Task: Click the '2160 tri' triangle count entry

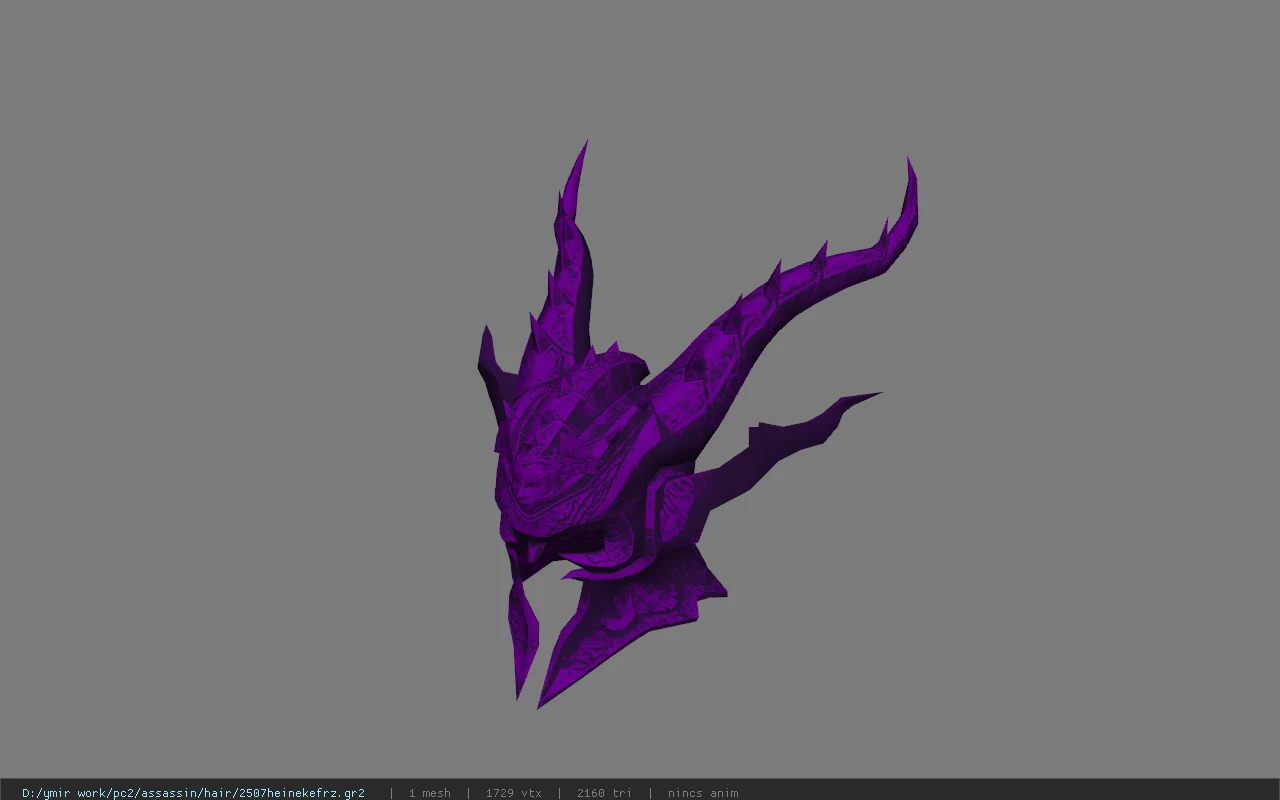Action: (604, 793)
